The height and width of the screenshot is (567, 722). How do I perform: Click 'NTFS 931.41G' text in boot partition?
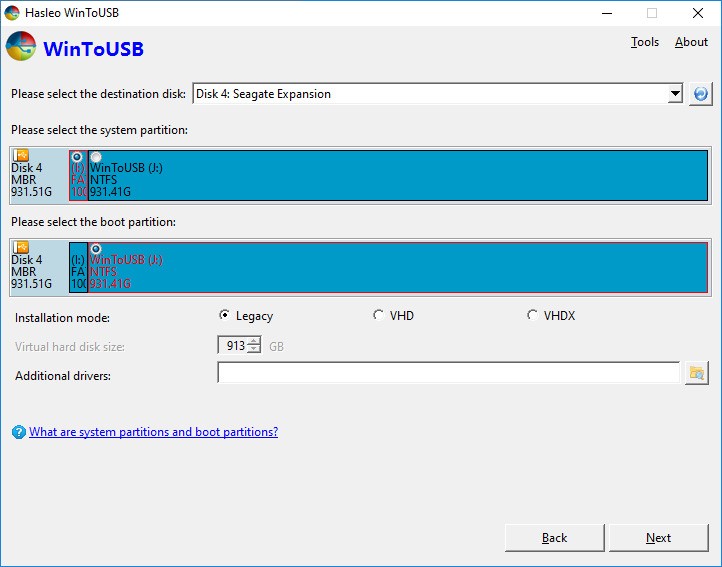coord(110,278)
